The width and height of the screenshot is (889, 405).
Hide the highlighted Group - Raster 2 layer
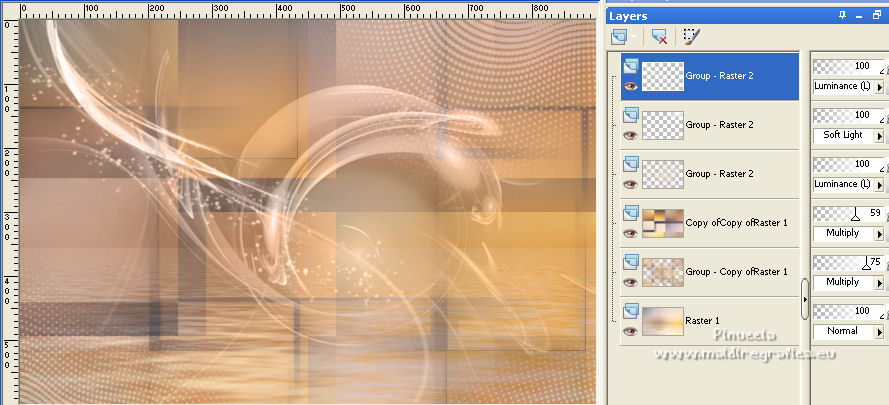pos(630,86)
